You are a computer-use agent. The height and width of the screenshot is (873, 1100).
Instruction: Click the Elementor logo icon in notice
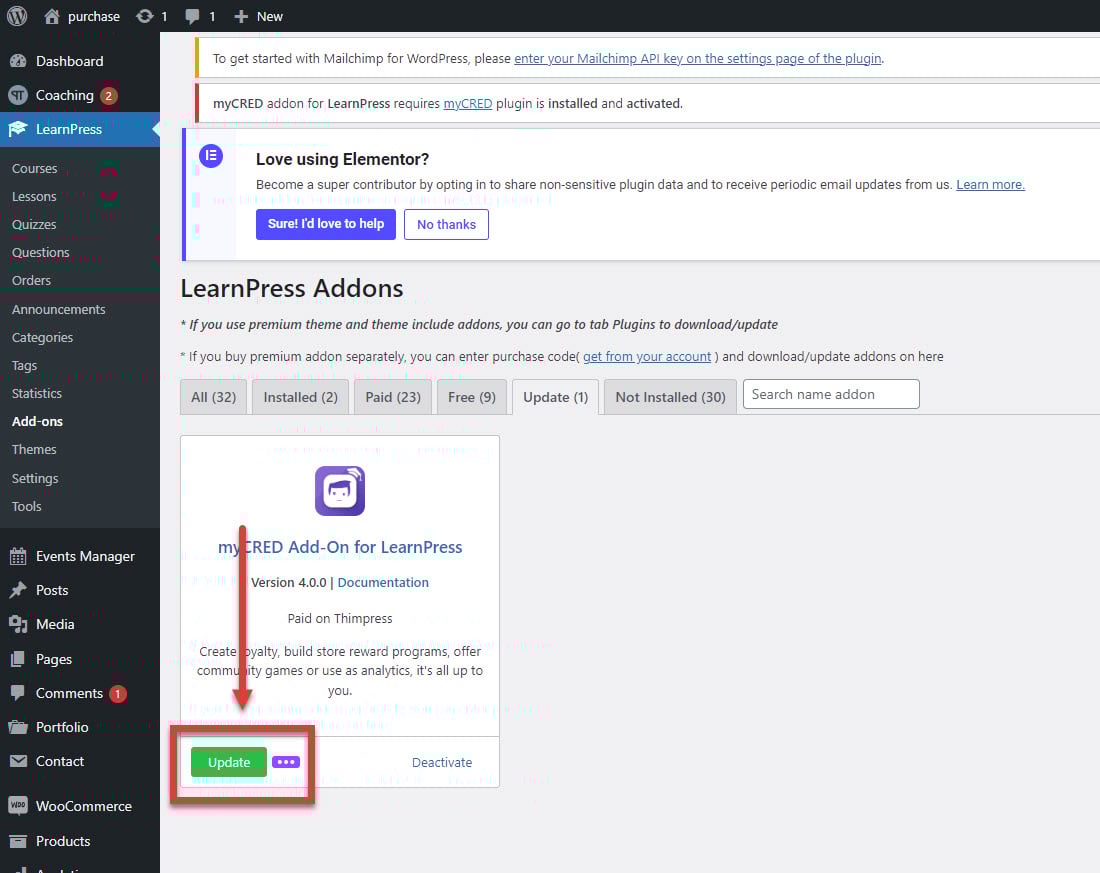coord(211,156)
